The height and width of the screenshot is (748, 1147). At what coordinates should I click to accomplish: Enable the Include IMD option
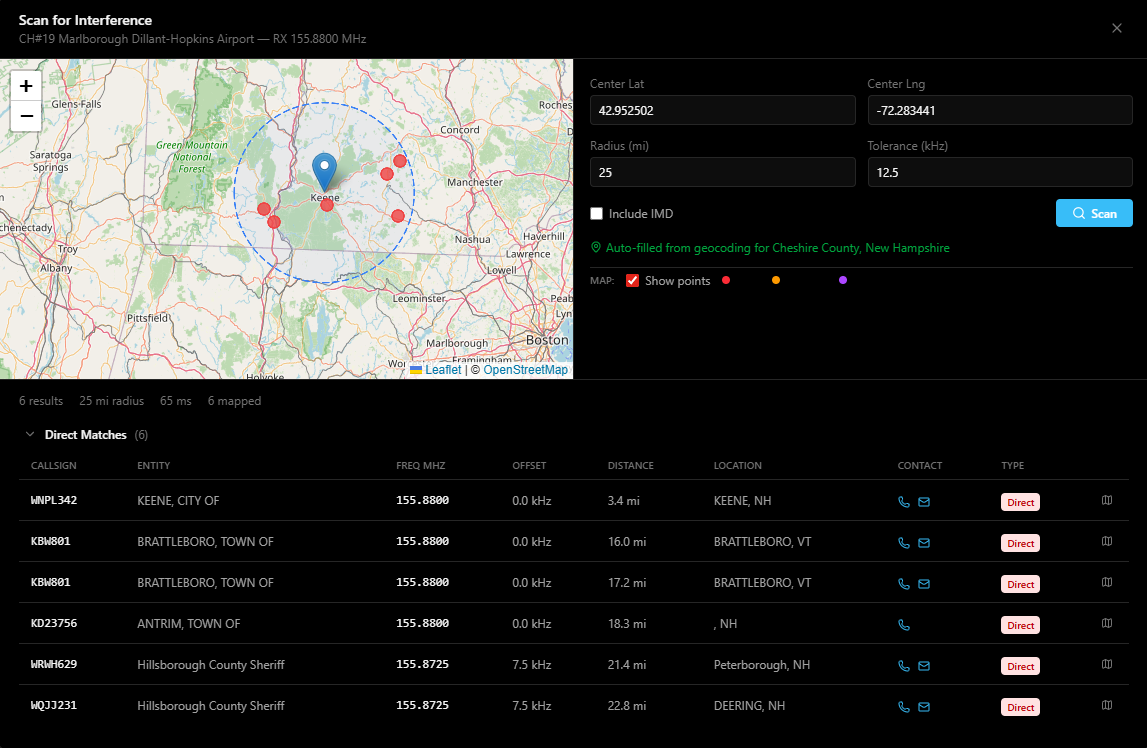click(x=596, y=213)
